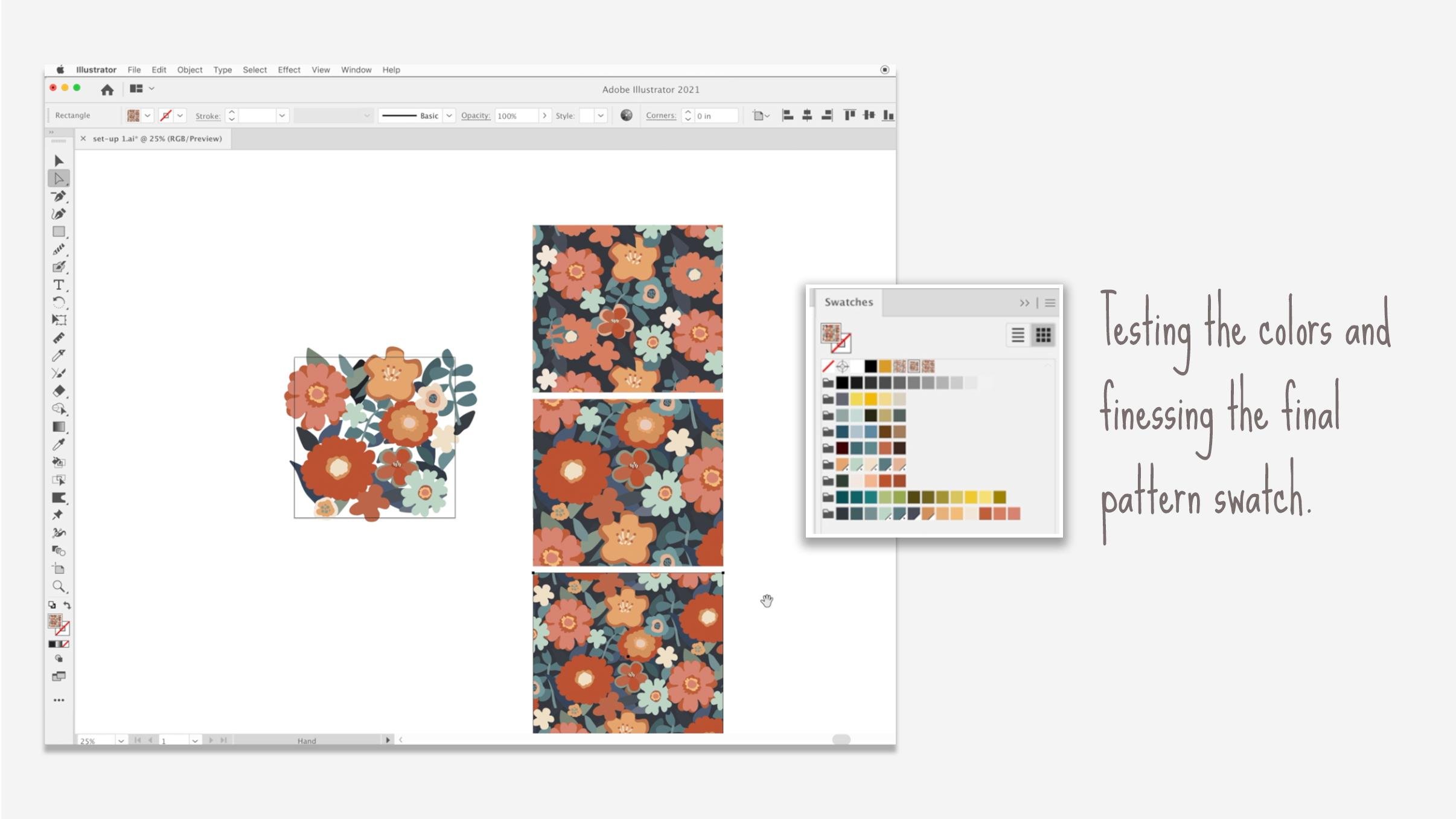The image size is (1456, 819).
Task: Open Edit Toolbar three dots
Action: point(59,700)
